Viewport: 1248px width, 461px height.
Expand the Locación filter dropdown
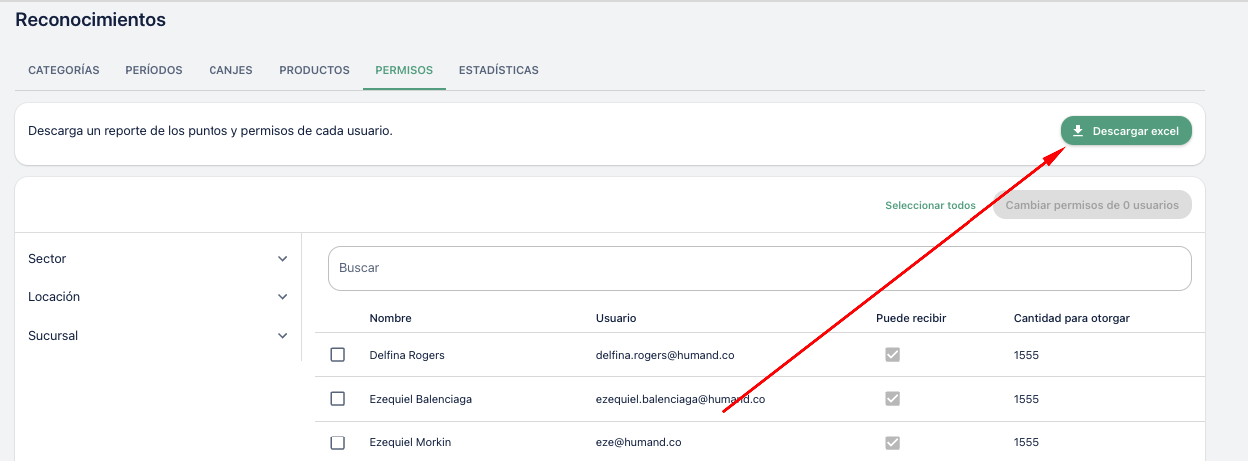[x=282, y=297]
